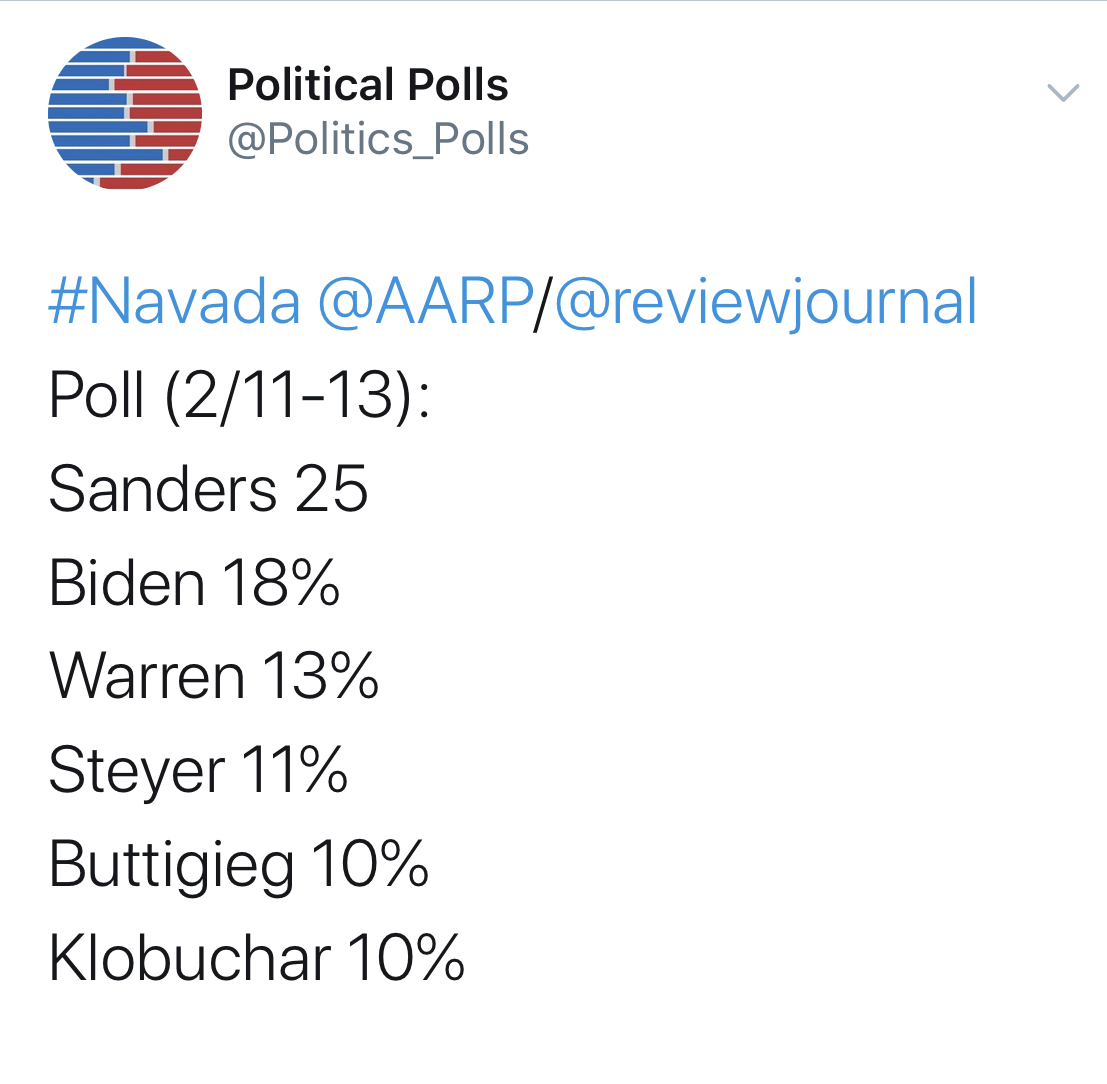
Task: Open the Political Polls profile avatar
Action: (125, 113)
